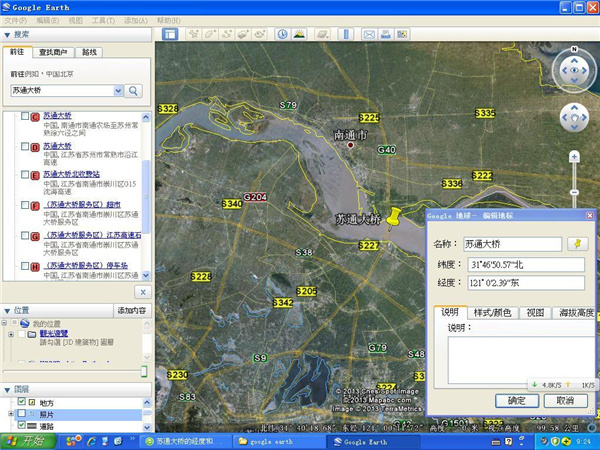Collapse the 我的位置 tree node

tap(5, 323)
